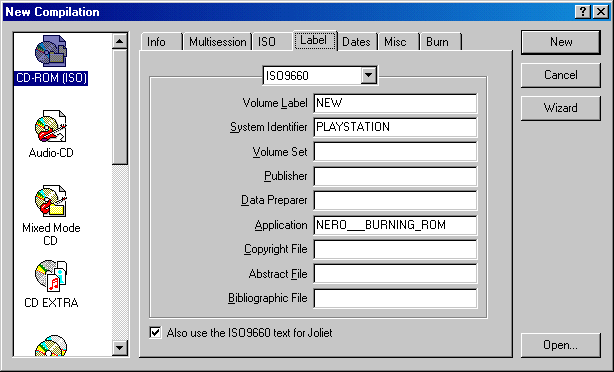Image resolution: width=614 pixels, height=372 pixels.
Task: Click into the Volume Label field
Action: click(395, 103)
